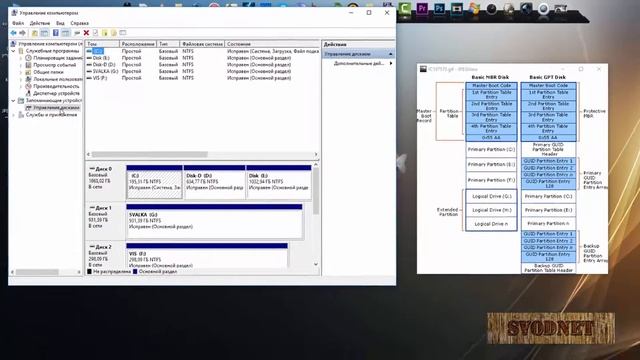Click the properties checkmark page icon

click(96, 33)
